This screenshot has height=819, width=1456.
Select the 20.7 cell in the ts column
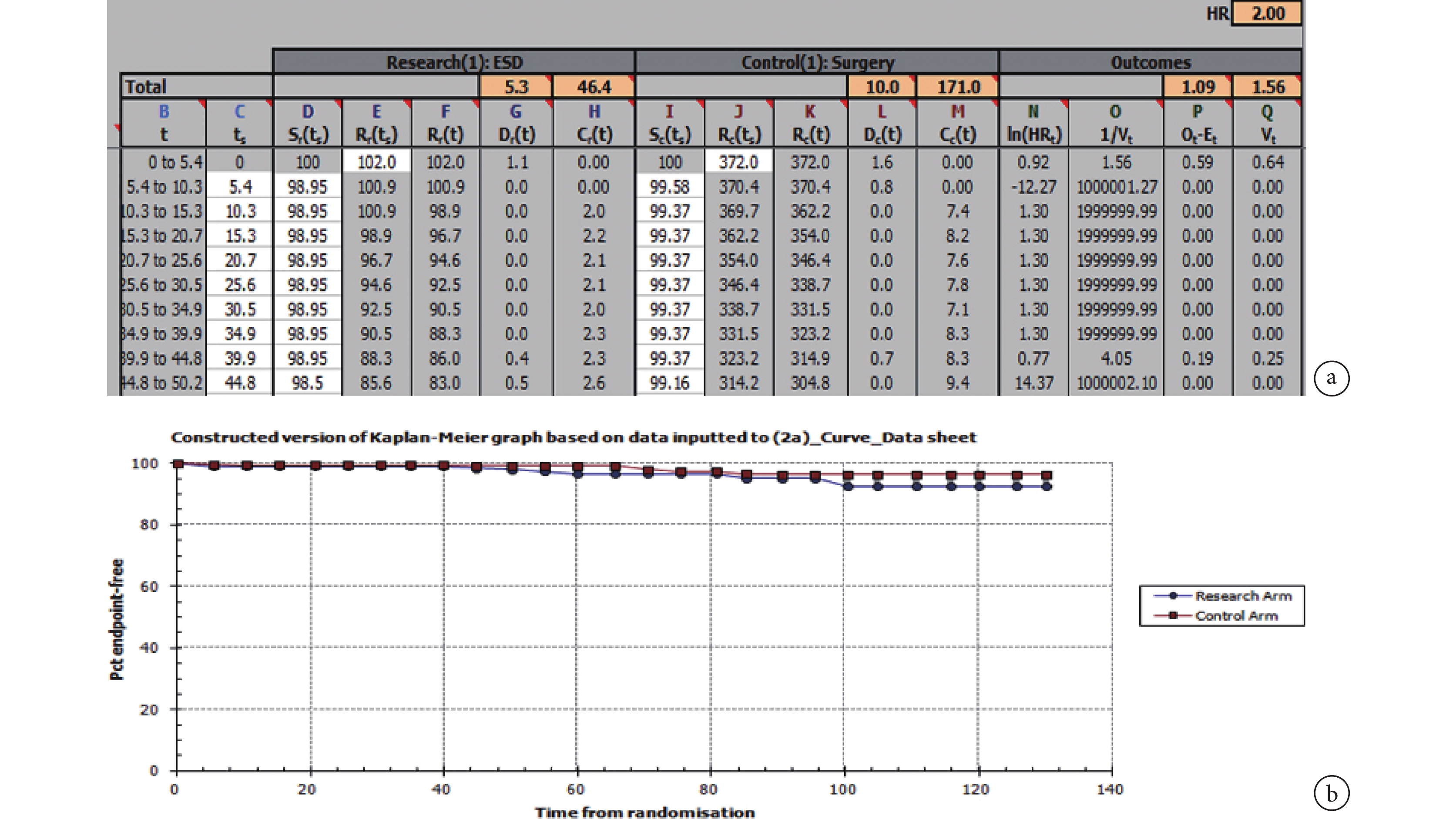(x=240, y=260)
